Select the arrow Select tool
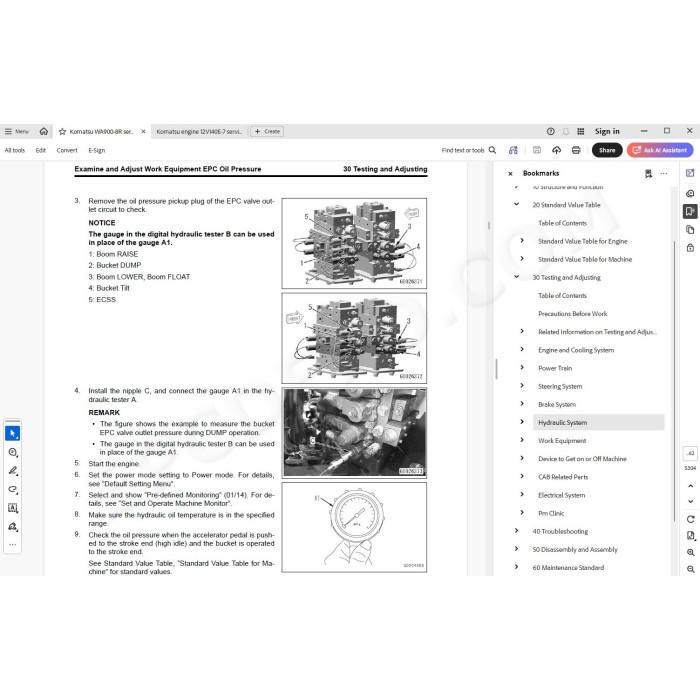This screenshot has height=700, width=700. (x=12, y=433)
